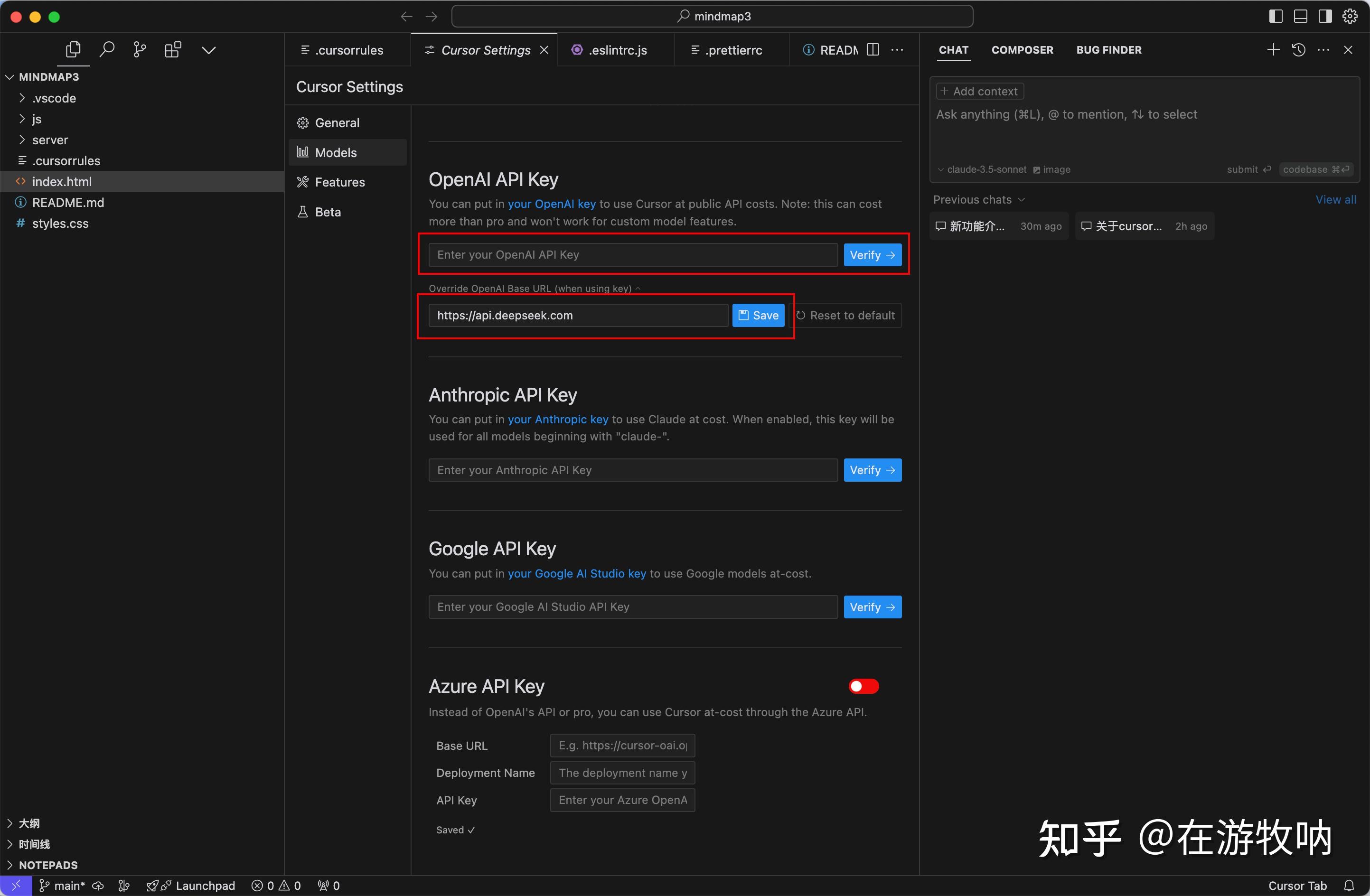The width and height of the screenshot is (1370, 896).
Task: Toggle the bottom panel layout button
Action: 1300,17
